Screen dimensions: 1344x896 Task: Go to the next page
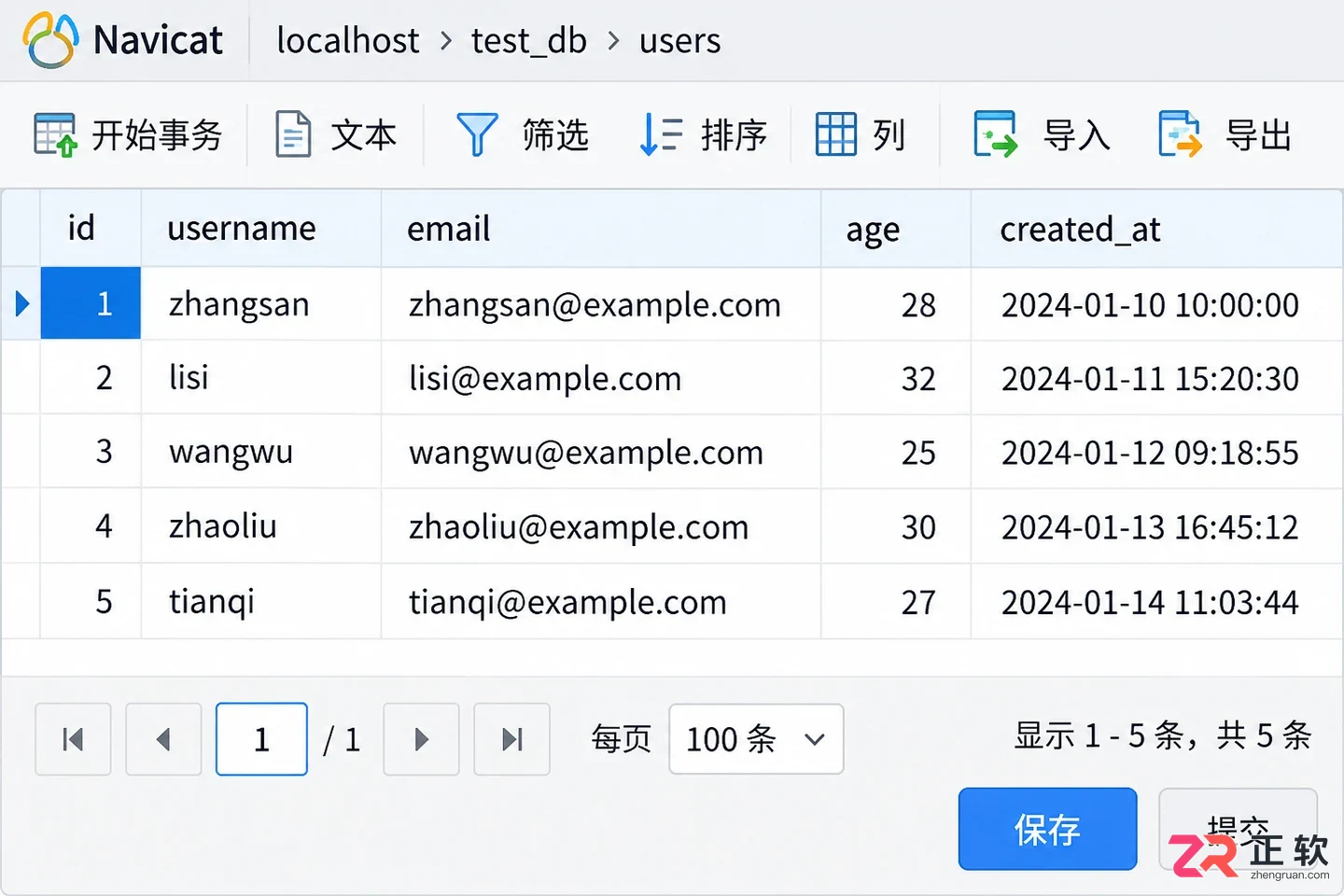coord(421,739)
